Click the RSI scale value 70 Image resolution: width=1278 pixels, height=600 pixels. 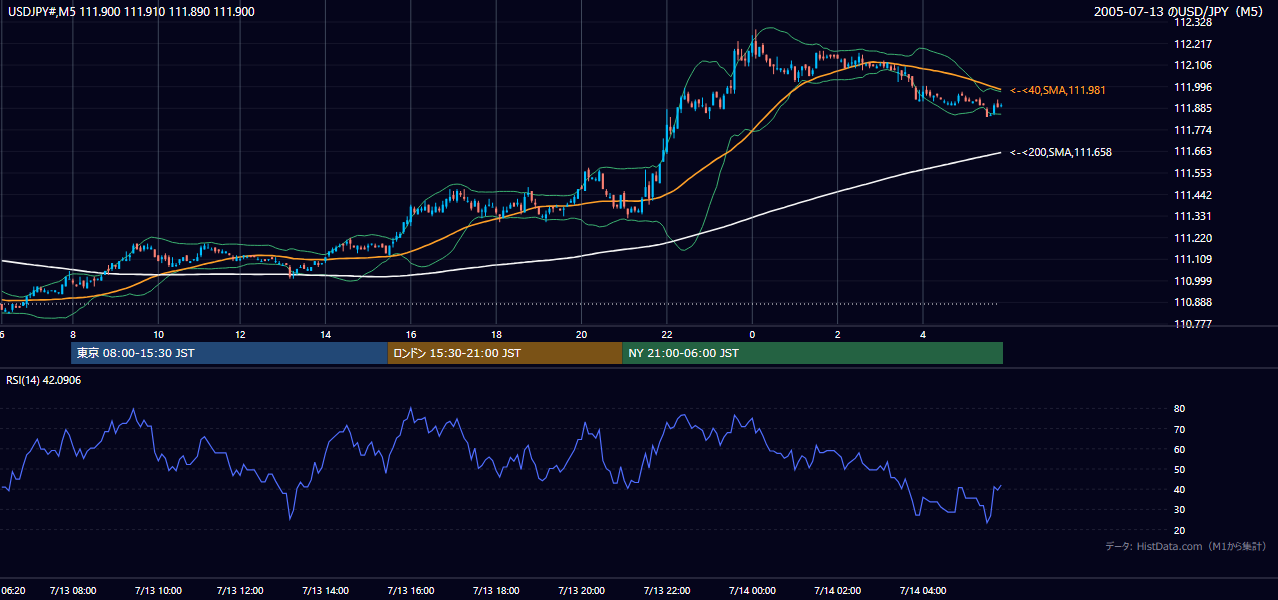pyautogui.click(x=1180, y=429)
